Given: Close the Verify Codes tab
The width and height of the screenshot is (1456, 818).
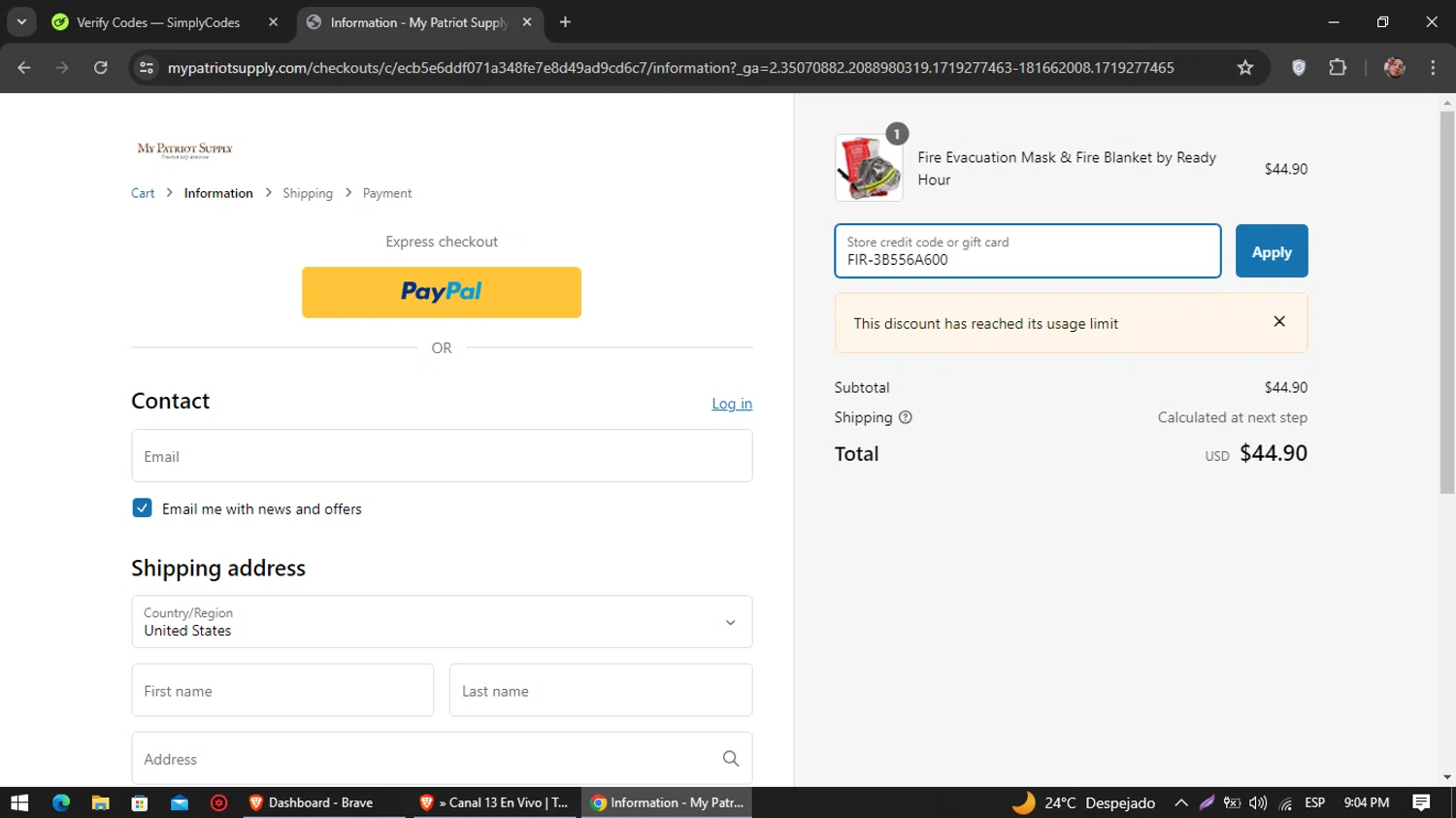Looking at the screenshot, I should [x=273, y=22].
